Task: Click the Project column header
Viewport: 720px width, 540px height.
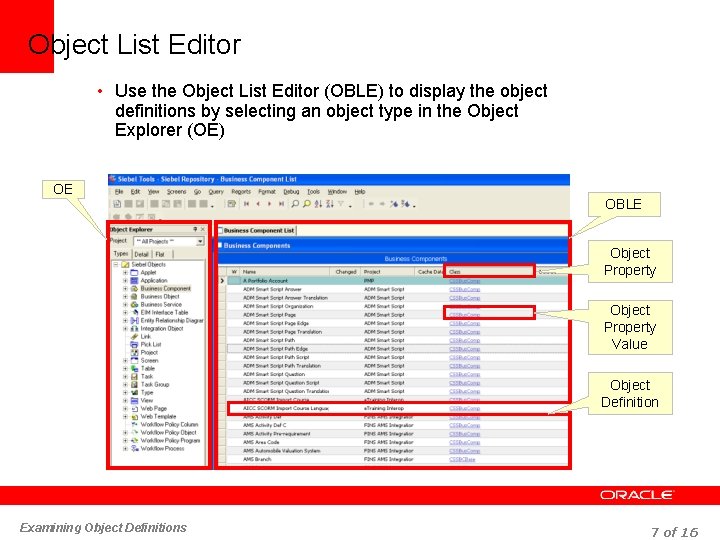Action: pyautogui.click(x=388, y=272)
